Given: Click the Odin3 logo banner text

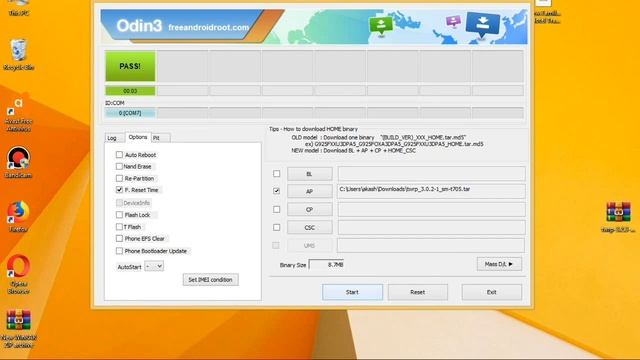Looking at the screenshot, I should point(139,26).
